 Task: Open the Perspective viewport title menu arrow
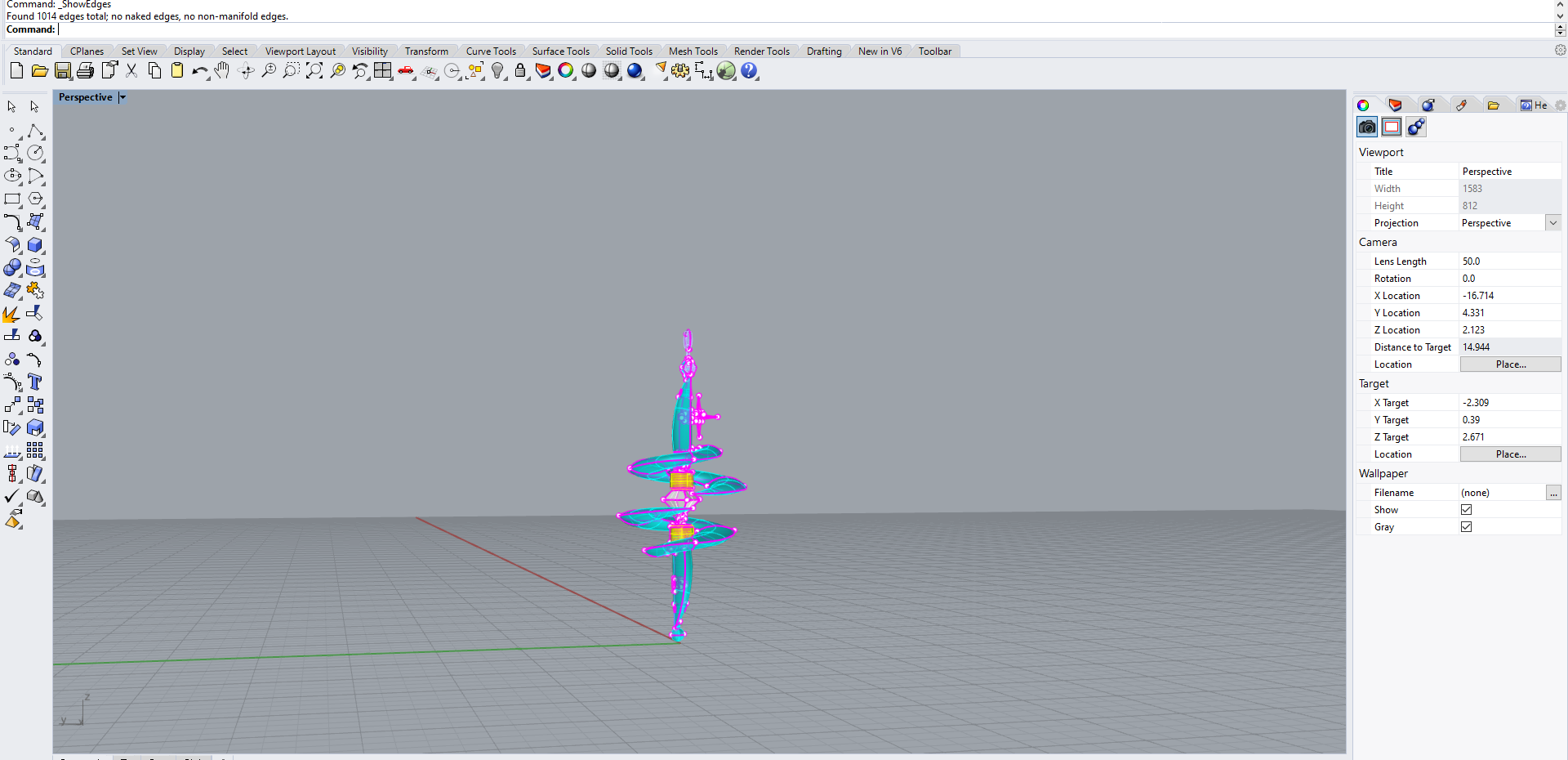coord(122,97)
